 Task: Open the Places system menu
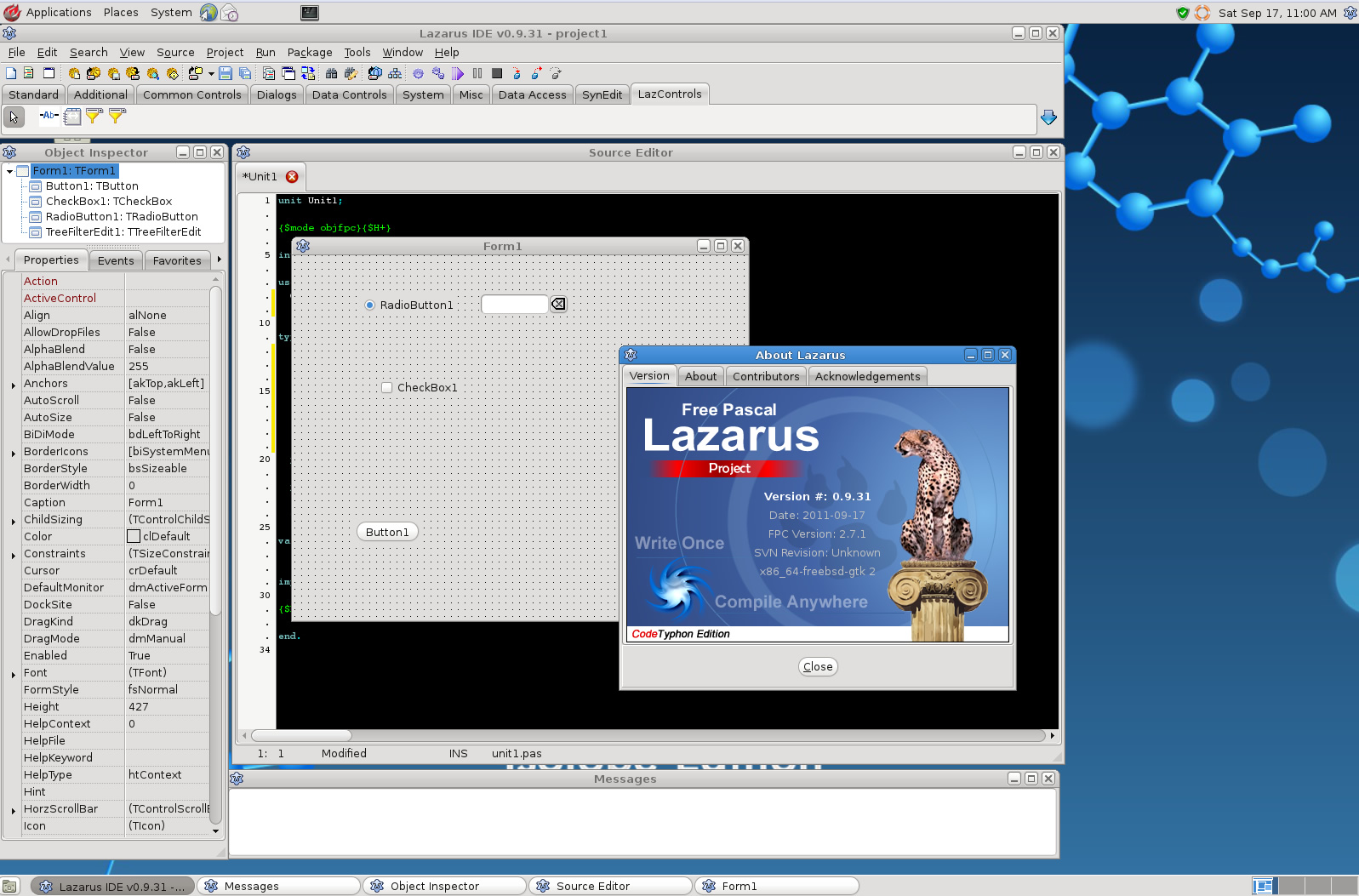point(121,12)
